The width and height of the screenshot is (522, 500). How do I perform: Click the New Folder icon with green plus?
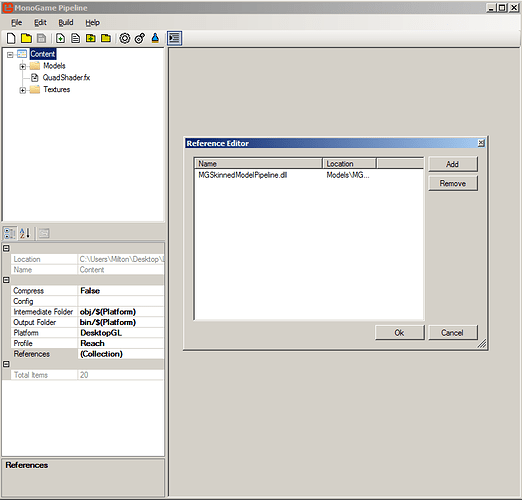pyautogui.click(x=91, y=38)
